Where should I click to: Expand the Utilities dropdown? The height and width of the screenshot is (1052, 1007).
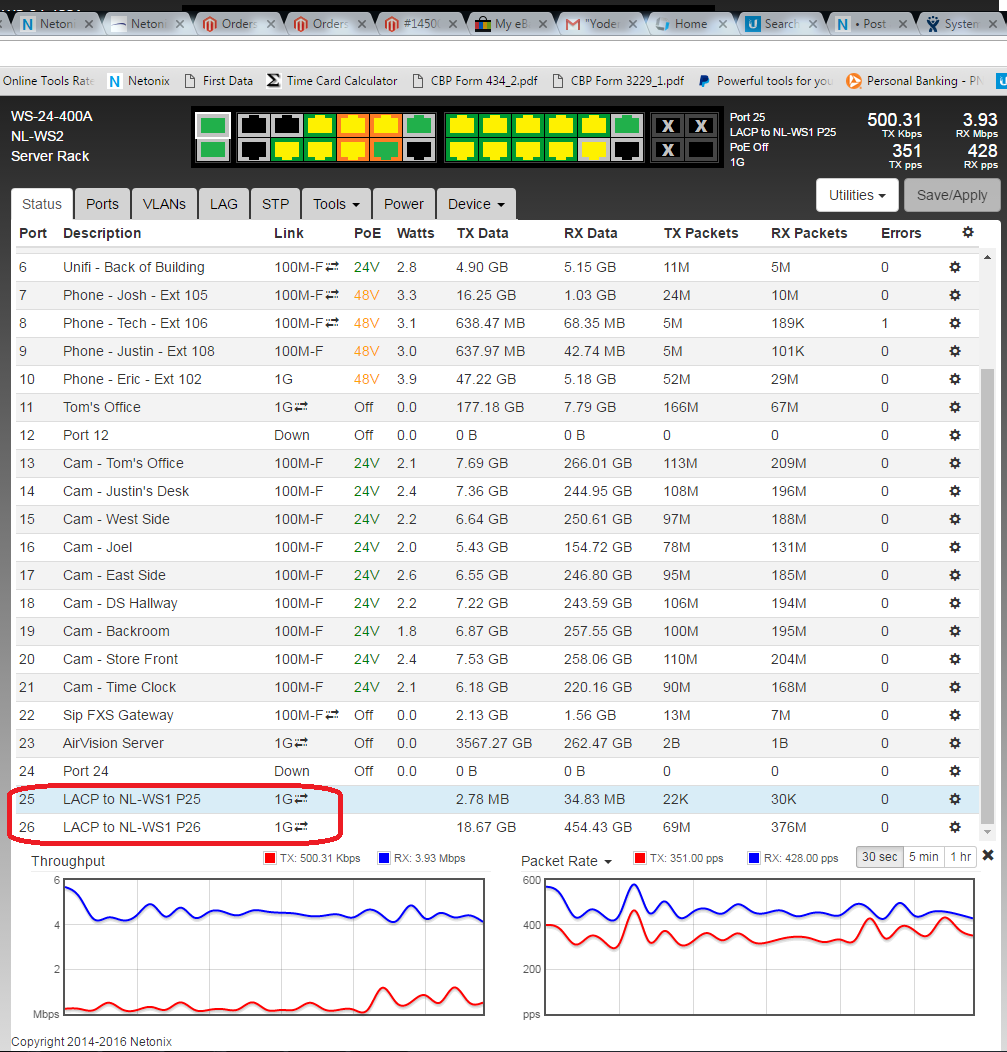857,196
